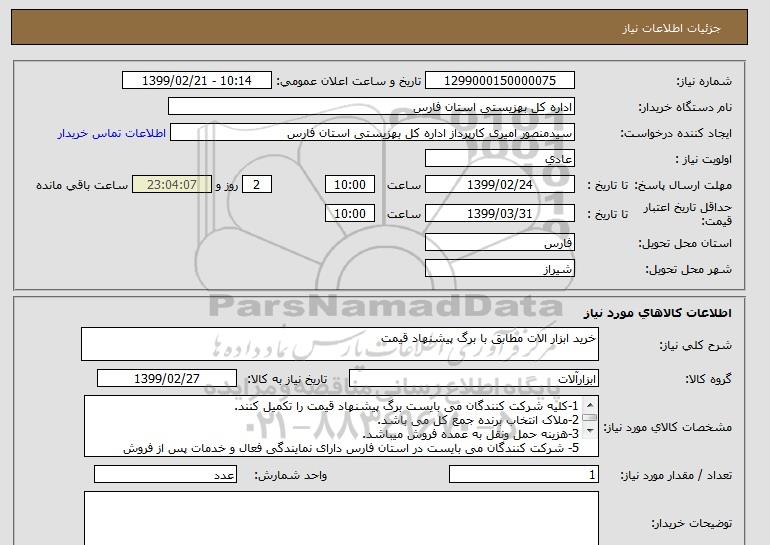
Task: Click the label شهر محل تحویل
Action: pyautogui.click(x=688, y=270)
